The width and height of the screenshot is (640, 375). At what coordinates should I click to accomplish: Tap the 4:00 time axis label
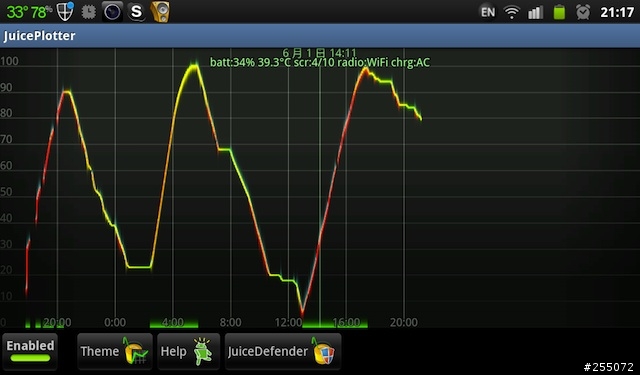(173, 322)
